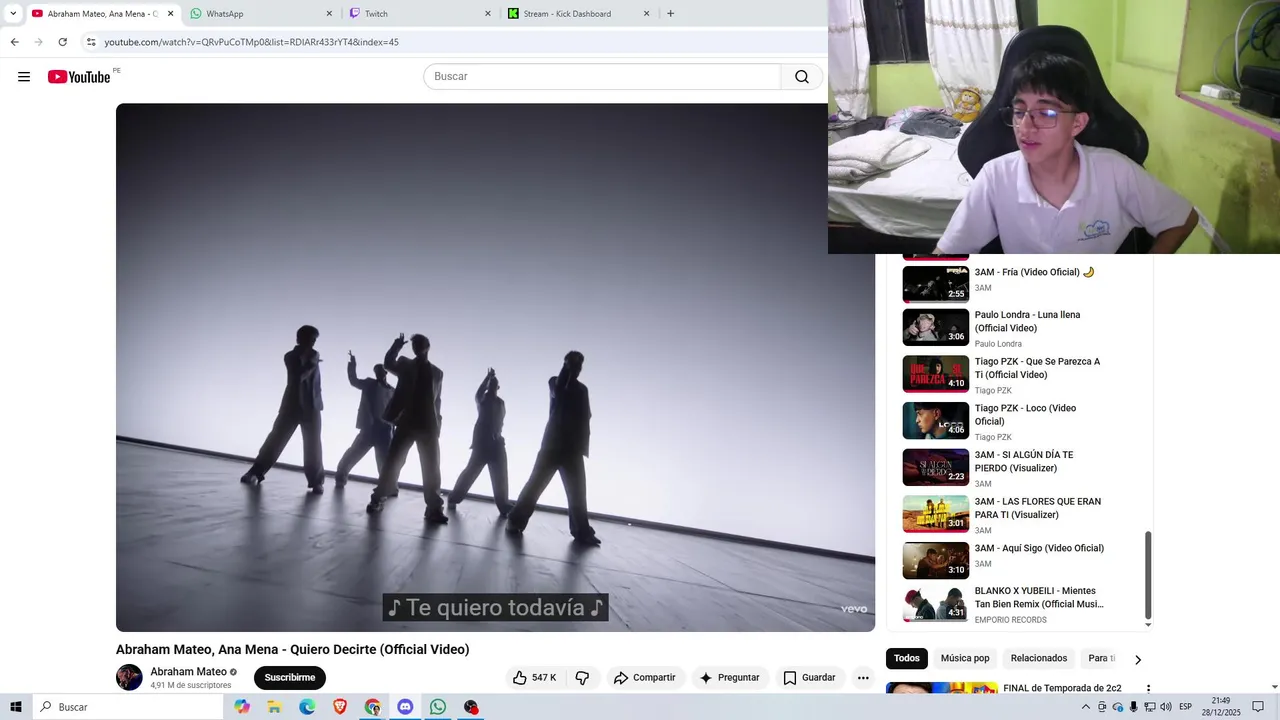
Task: Open a new browser tab
Action: [670, 14]
